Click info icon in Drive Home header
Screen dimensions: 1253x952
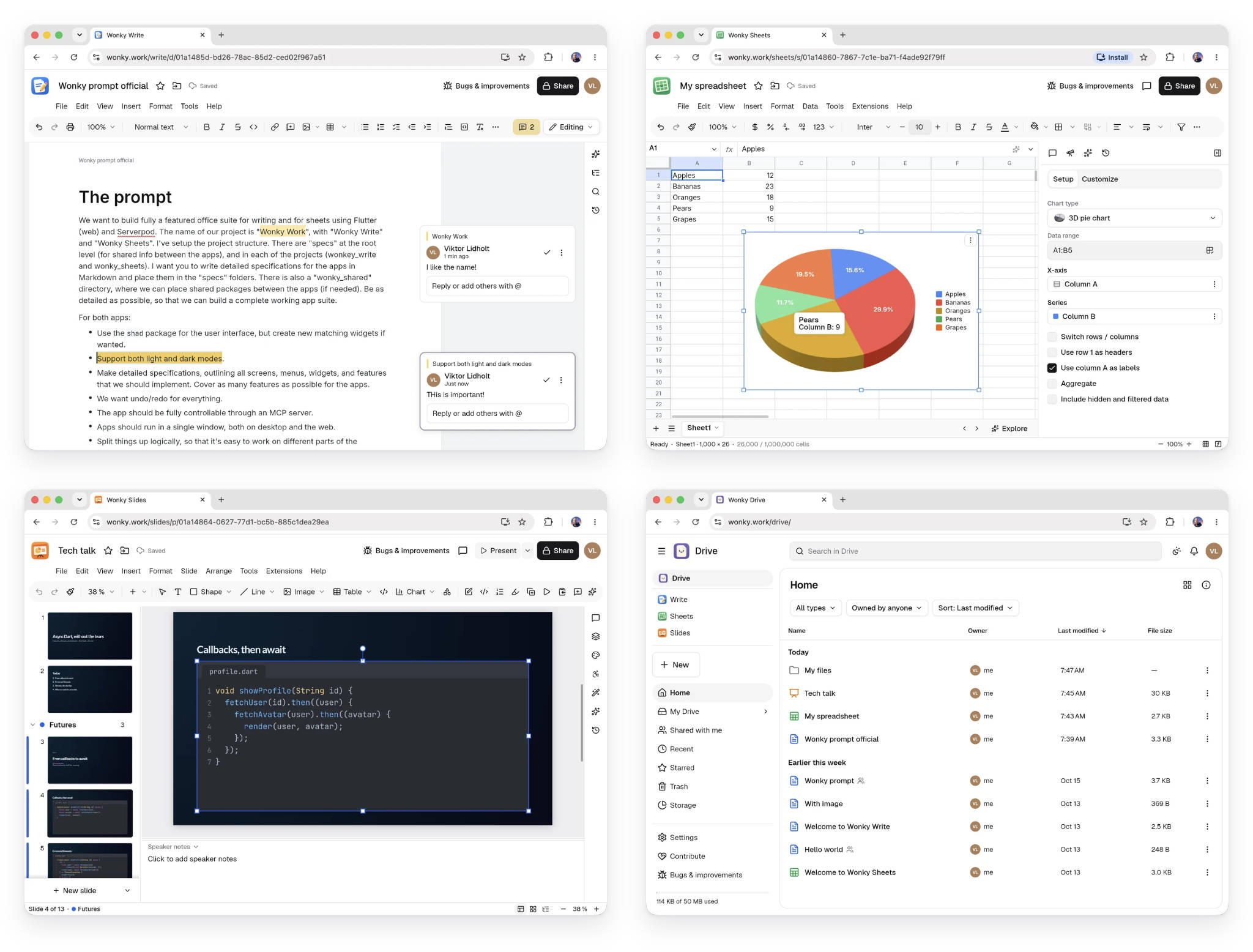1206,585
